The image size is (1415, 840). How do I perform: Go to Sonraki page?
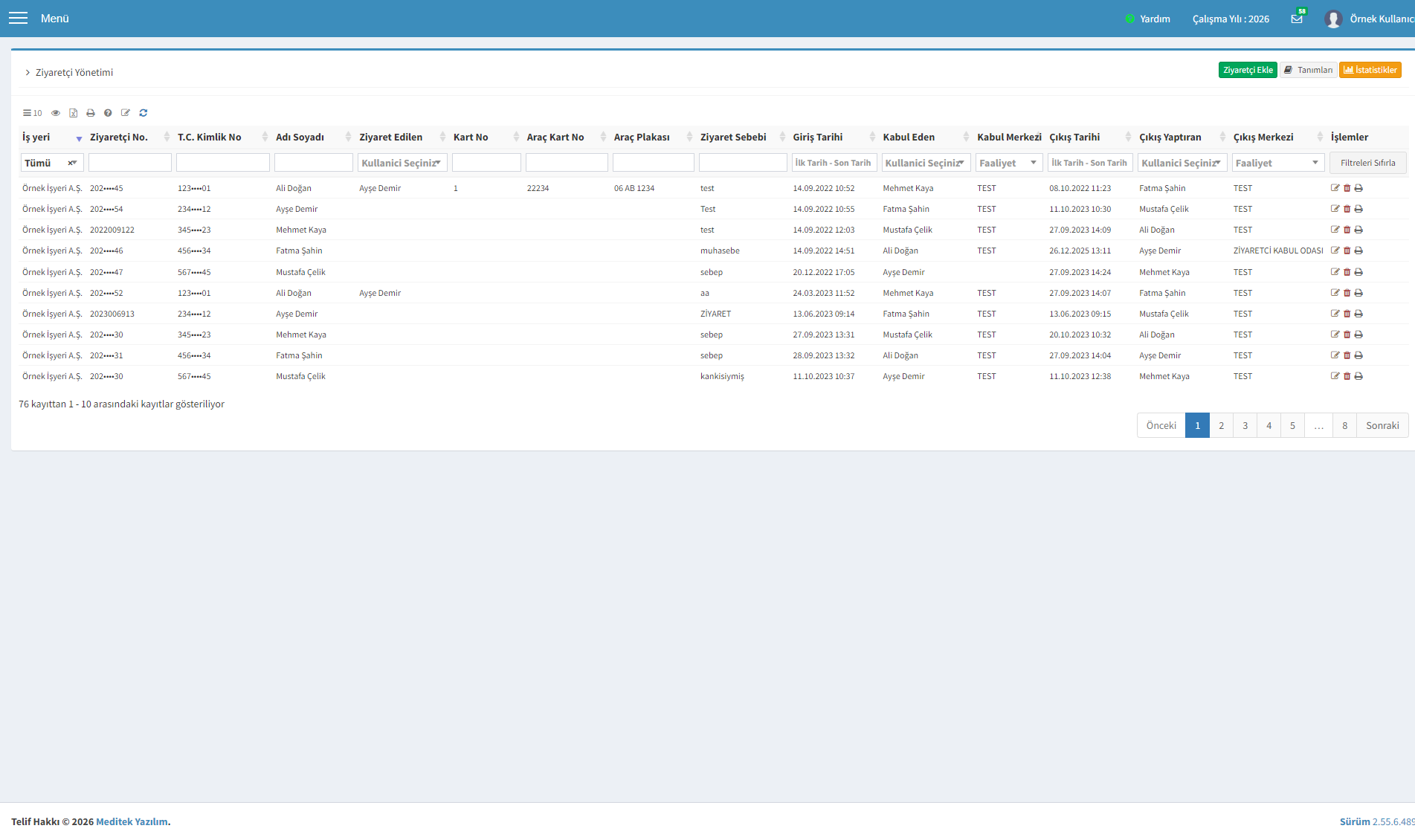[1382, 425]
